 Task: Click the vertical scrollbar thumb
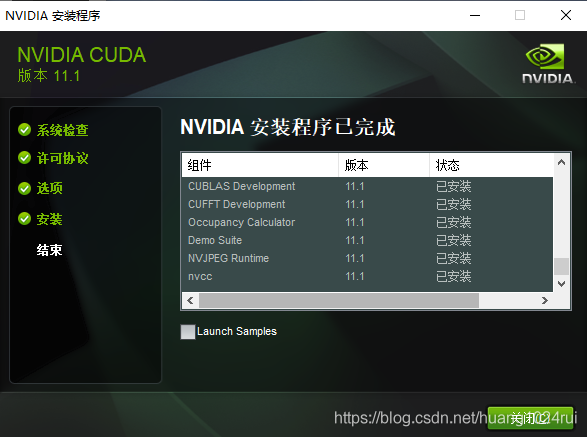coord(561,266)
